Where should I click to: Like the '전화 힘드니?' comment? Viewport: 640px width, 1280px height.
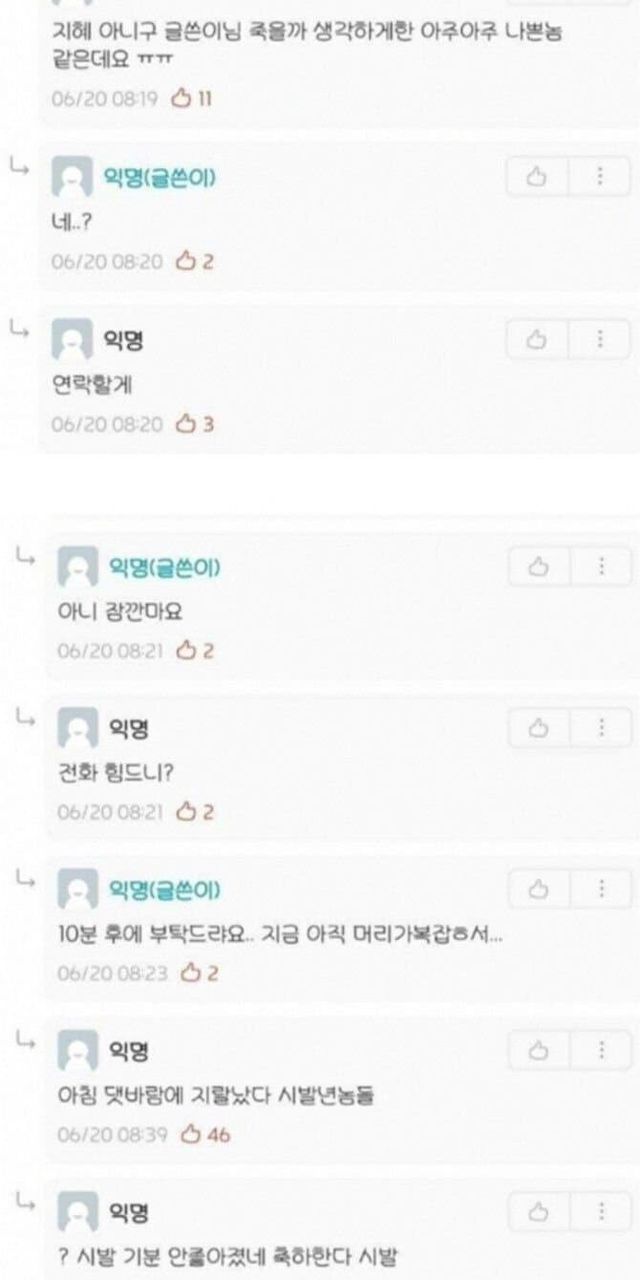[539, 727]
